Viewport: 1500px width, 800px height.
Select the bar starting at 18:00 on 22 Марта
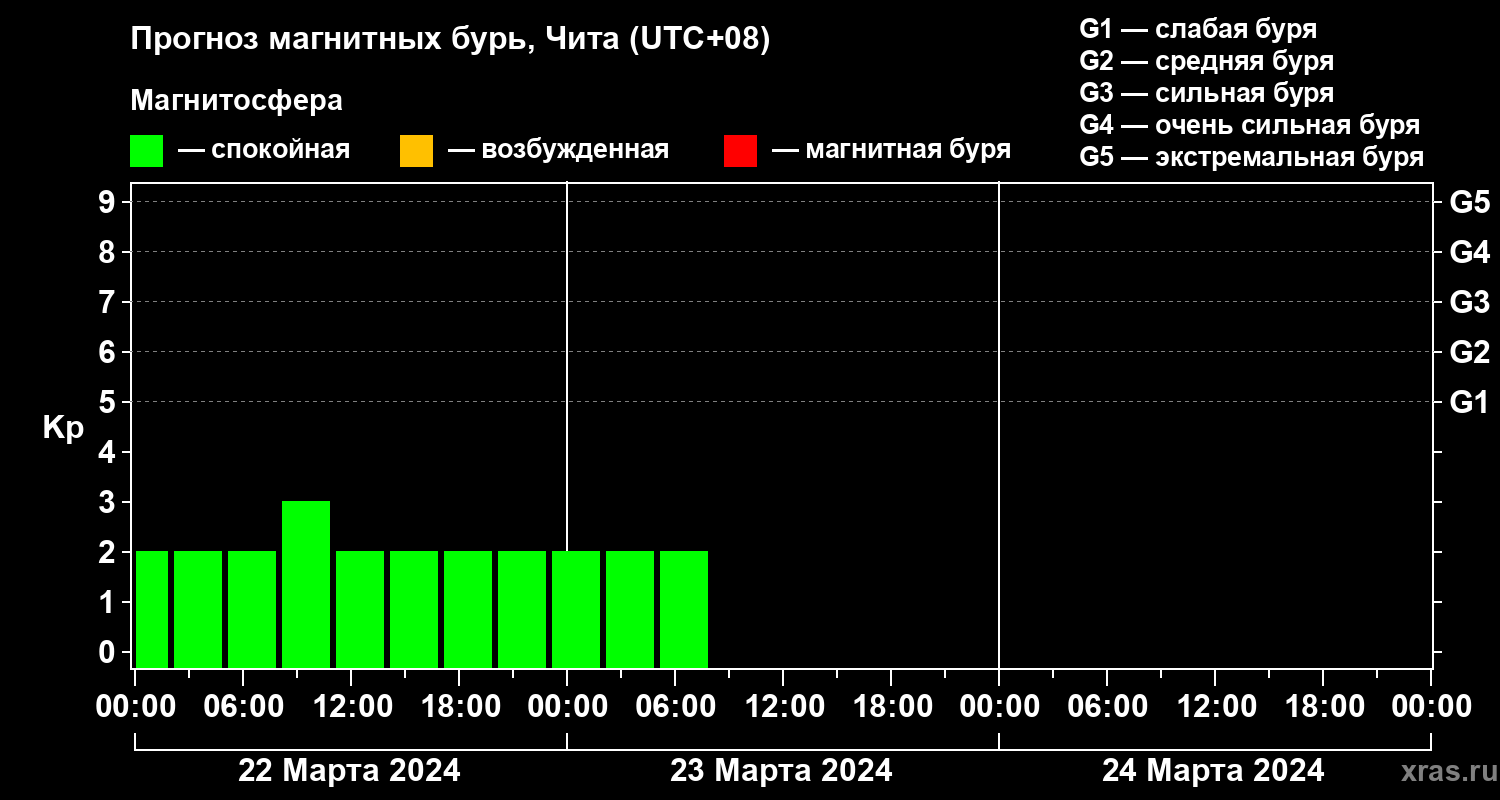[468, 609]
